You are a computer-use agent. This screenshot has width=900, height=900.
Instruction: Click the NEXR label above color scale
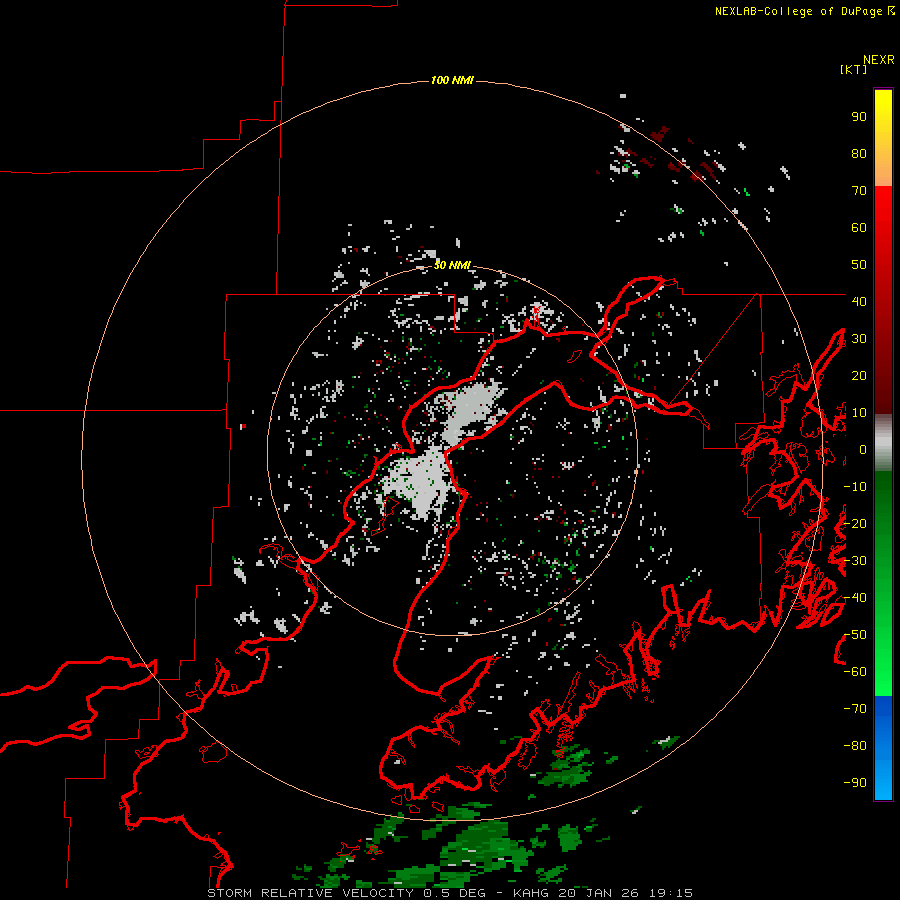pos(879,60)
